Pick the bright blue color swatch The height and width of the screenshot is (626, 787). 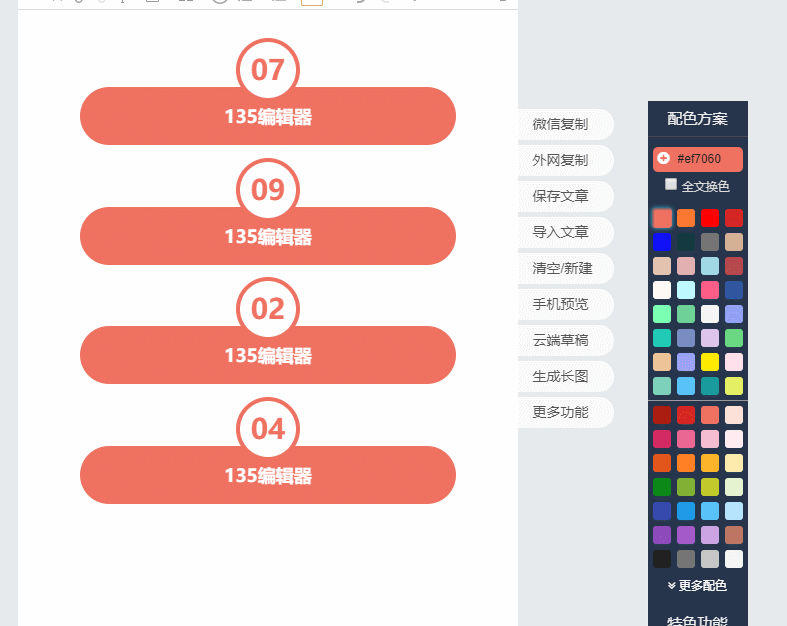point(662,242)
